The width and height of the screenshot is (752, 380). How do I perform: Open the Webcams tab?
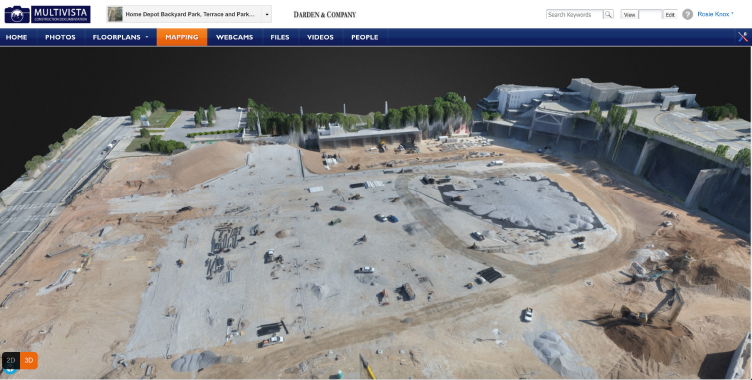pos(235,37)
